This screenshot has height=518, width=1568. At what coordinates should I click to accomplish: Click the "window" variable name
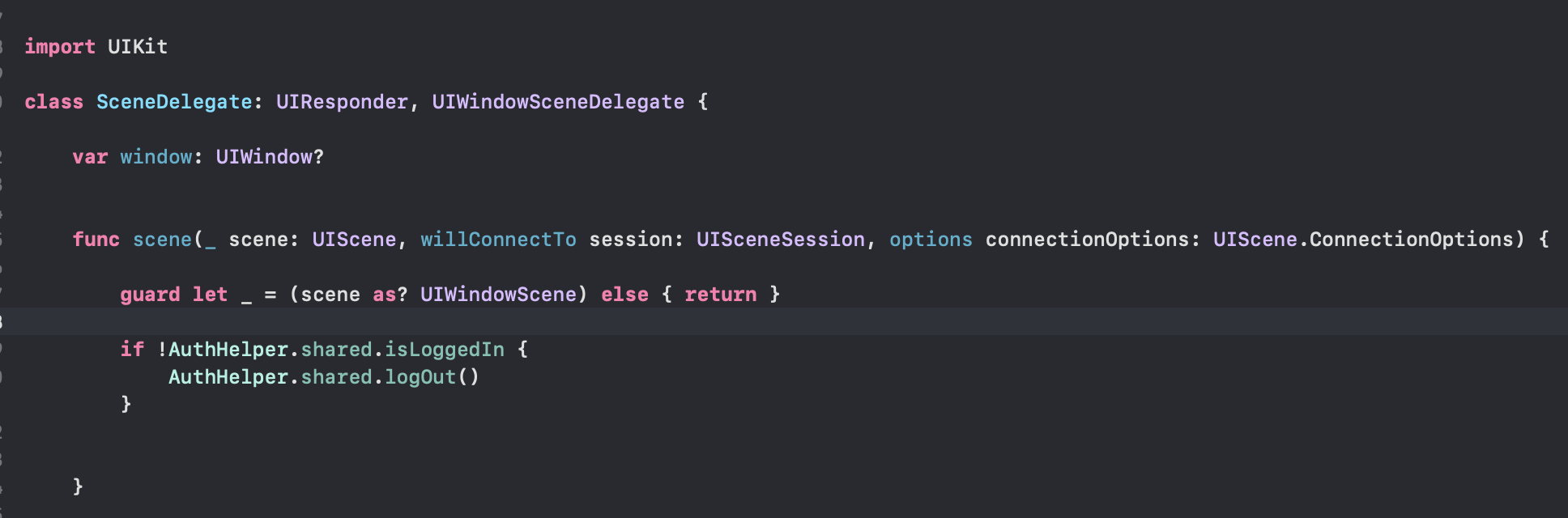[x=156, y=157]
